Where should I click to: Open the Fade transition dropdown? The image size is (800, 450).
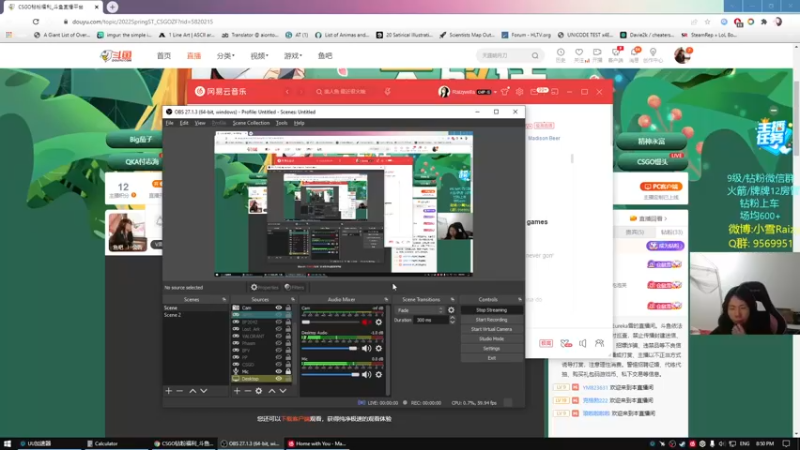(420, 310)
